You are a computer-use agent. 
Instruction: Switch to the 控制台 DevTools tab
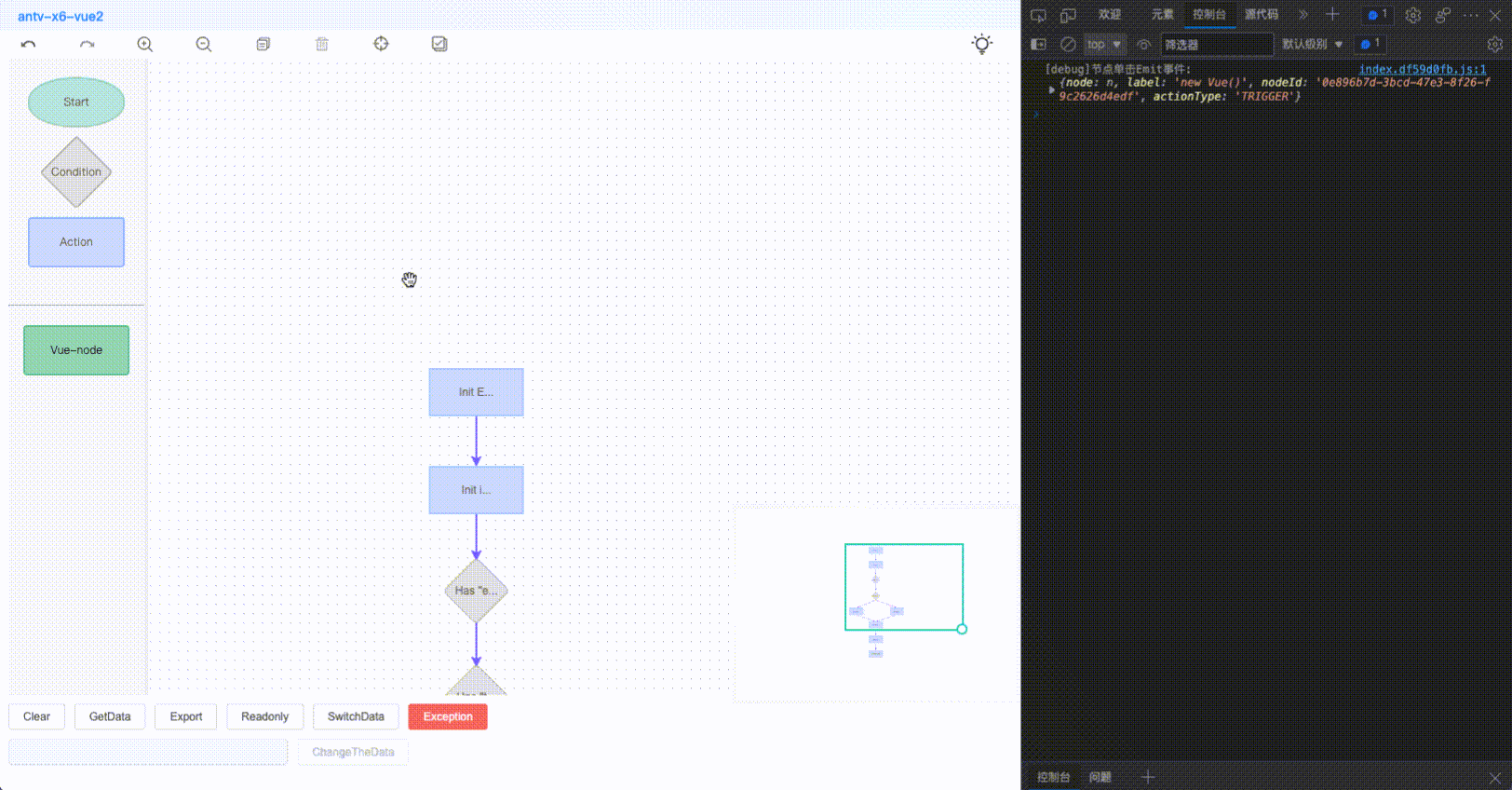(x=1209, y=15)
